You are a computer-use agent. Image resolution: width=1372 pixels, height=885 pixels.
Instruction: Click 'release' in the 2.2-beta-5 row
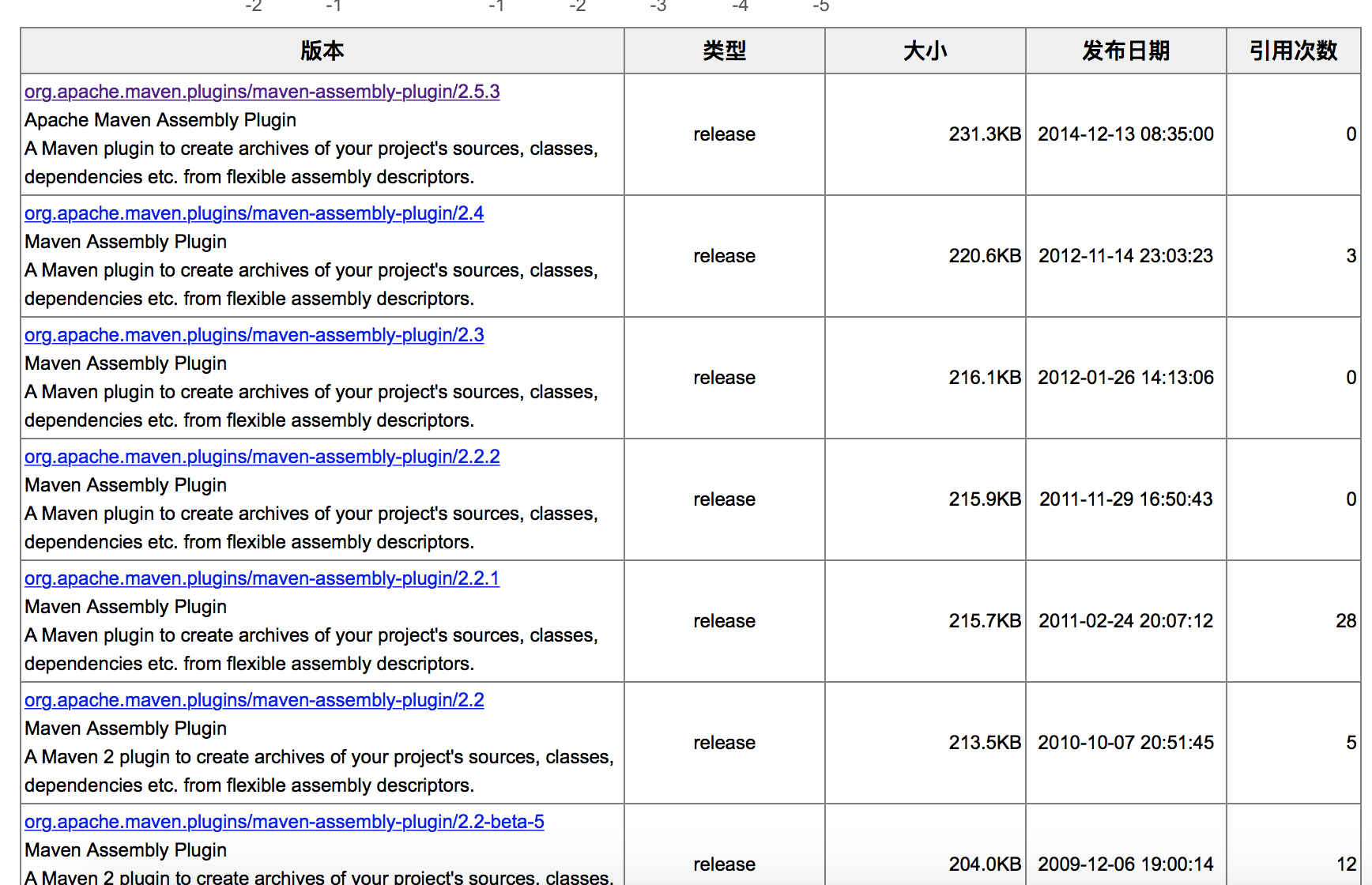pyautogui.click(x=725, y=864)
